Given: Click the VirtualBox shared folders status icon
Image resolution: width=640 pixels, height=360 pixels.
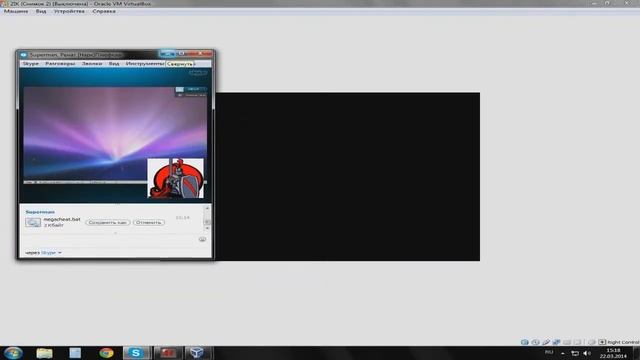Looking at the screenshot, I should click(x=567, y=342).
